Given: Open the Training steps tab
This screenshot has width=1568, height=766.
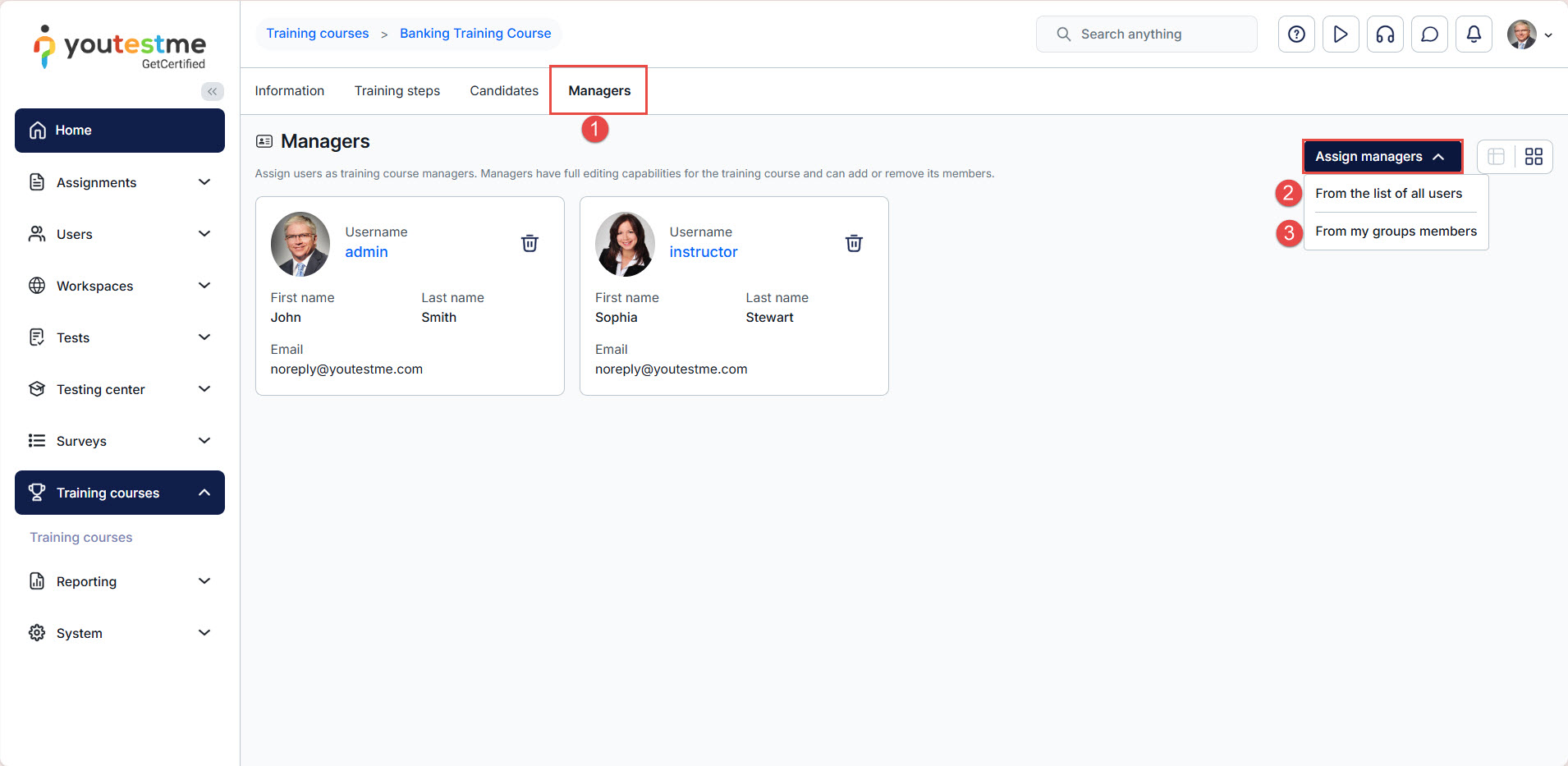Looking at the screenshot, I should [x=397, y=91].
